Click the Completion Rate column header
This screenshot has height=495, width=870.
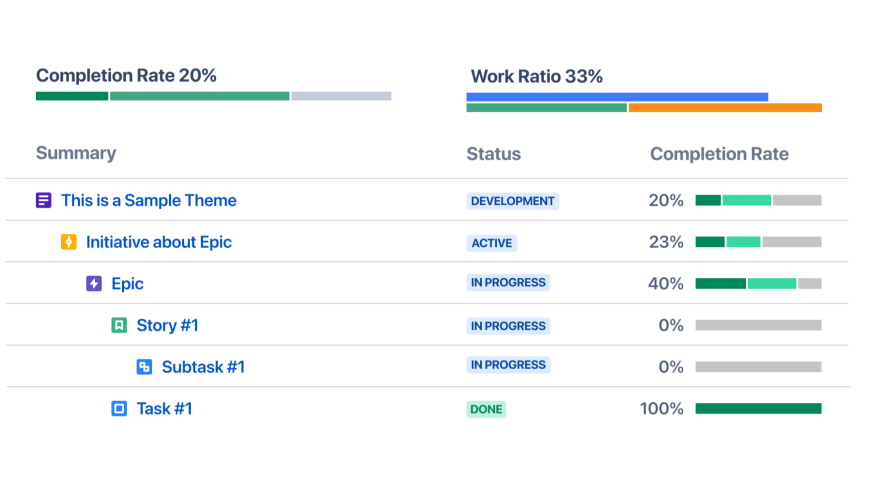click(719, 154)
